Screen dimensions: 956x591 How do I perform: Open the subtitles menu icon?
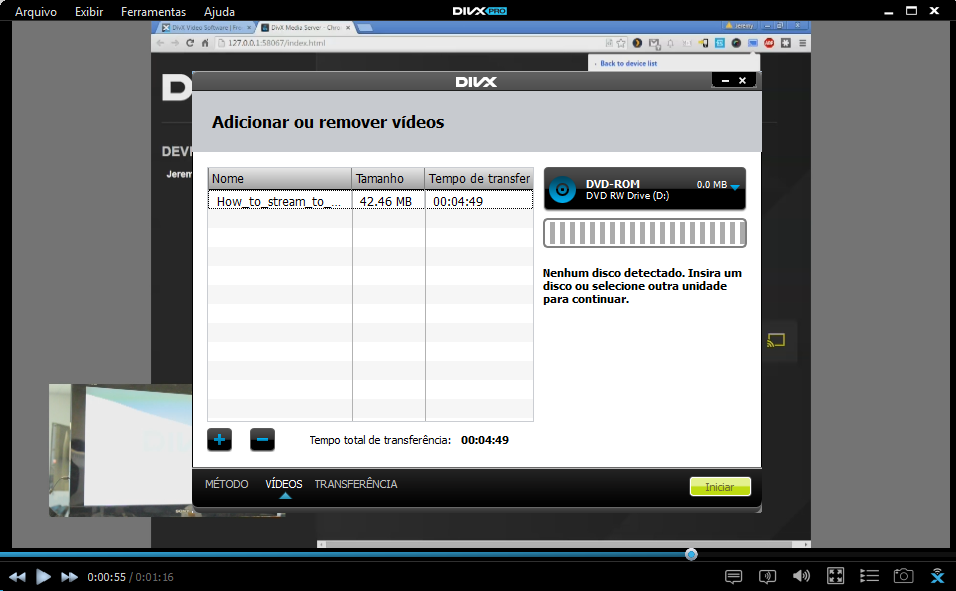point(733,576)
